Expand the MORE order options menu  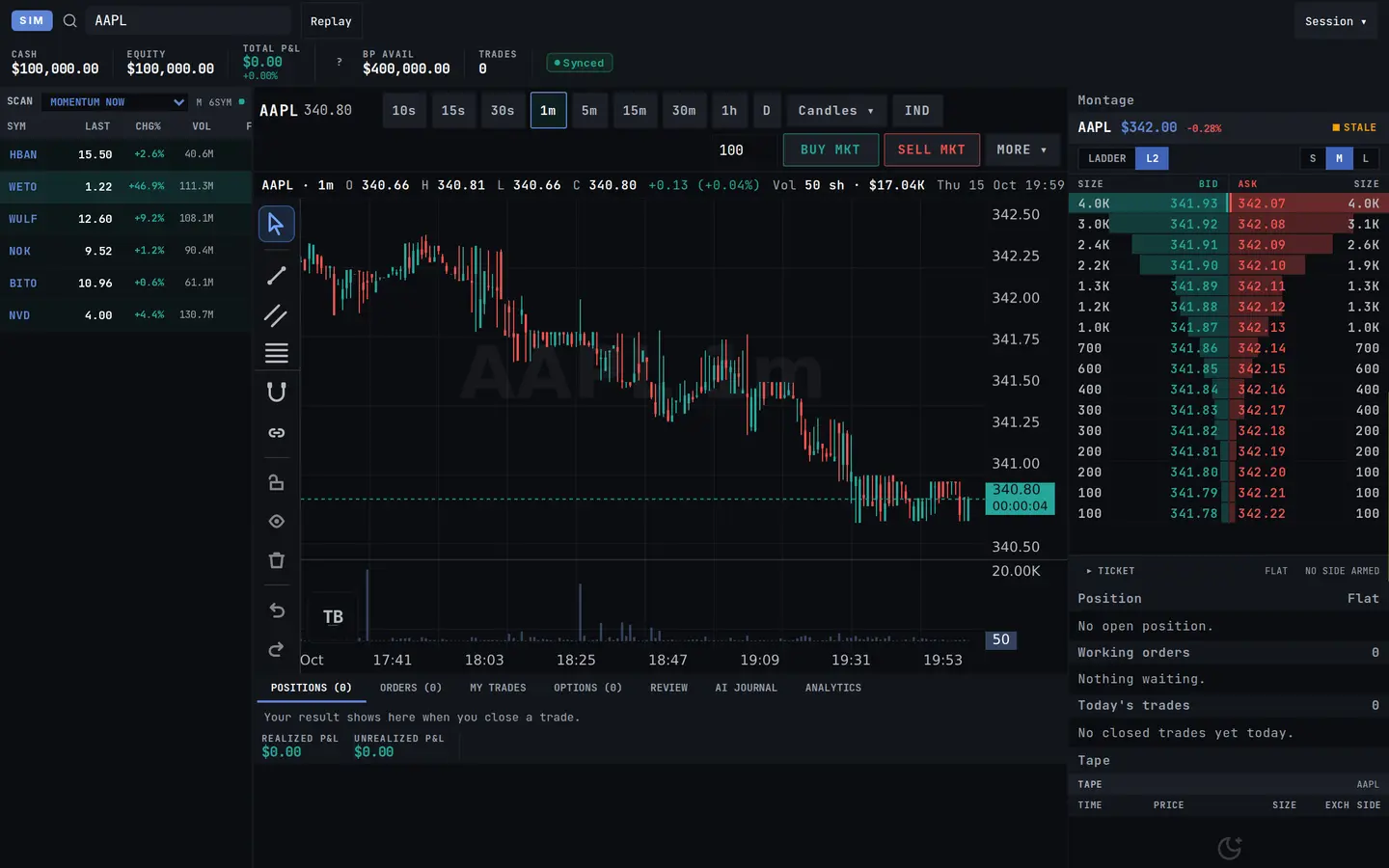tap(1021, 149)
